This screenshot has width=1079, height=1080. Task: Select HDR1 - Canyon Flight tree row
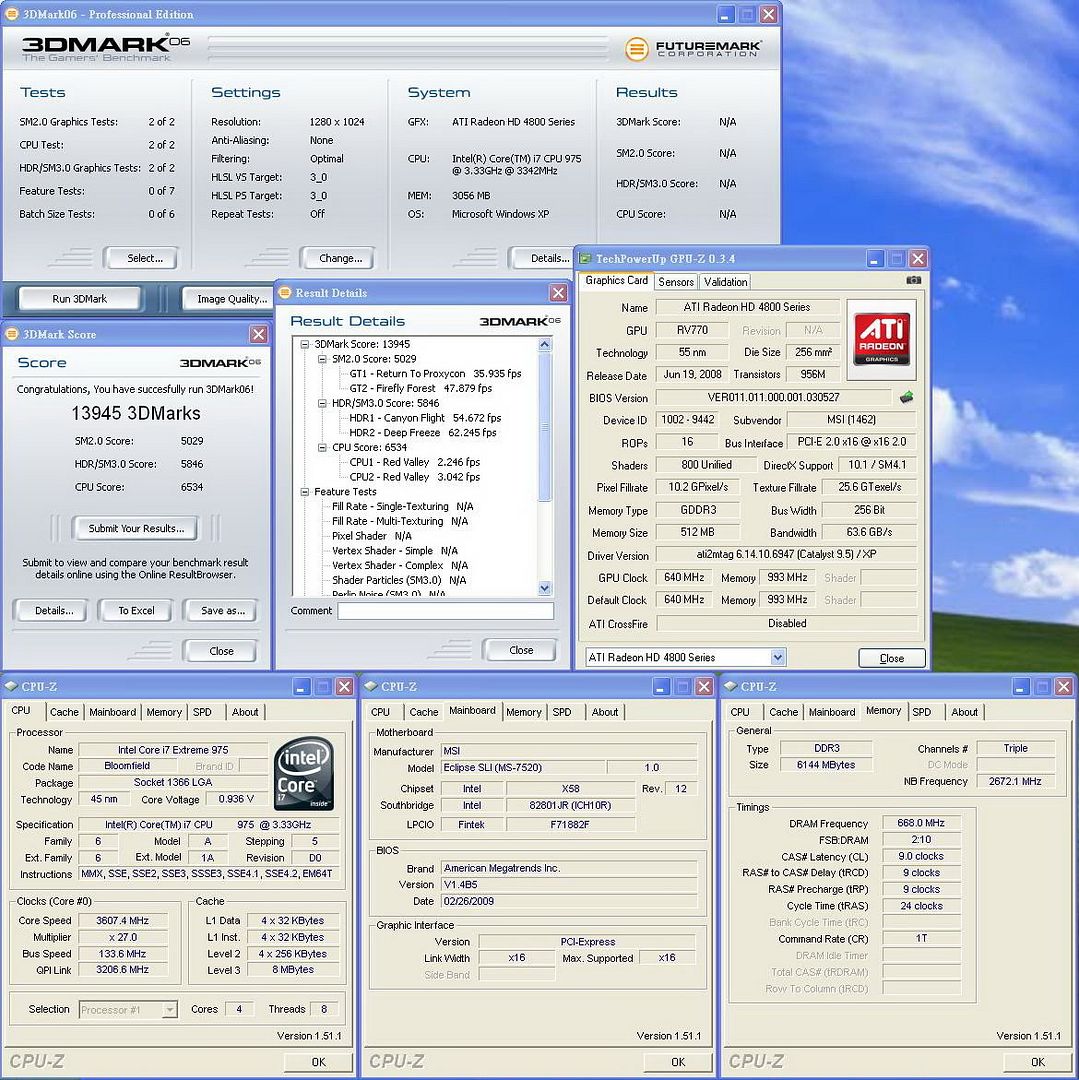425,418
